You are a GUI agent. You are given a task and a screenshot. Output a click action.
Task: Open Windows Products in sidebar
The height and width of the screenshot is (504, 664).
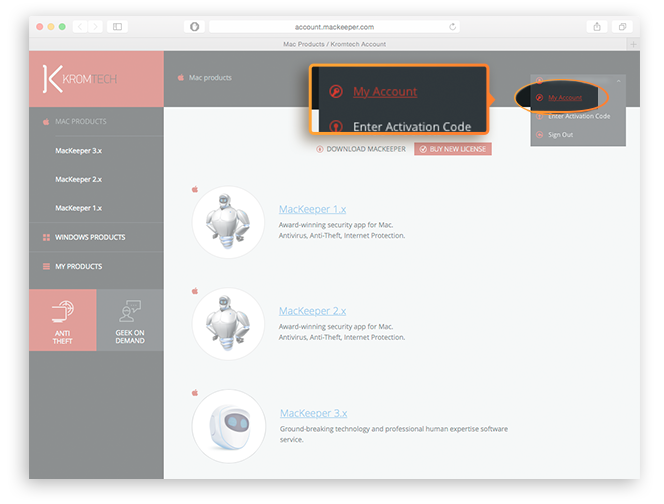(90, 237)
